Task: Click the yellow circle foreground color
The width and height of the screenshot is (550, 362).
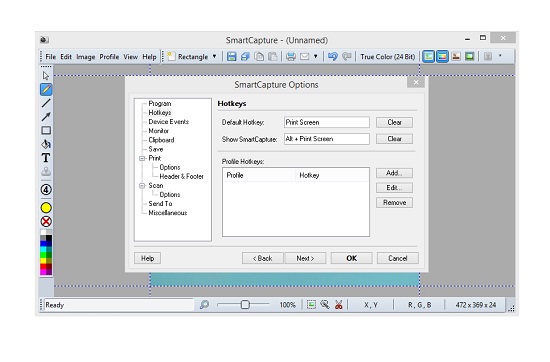Action: coord(46,208)
